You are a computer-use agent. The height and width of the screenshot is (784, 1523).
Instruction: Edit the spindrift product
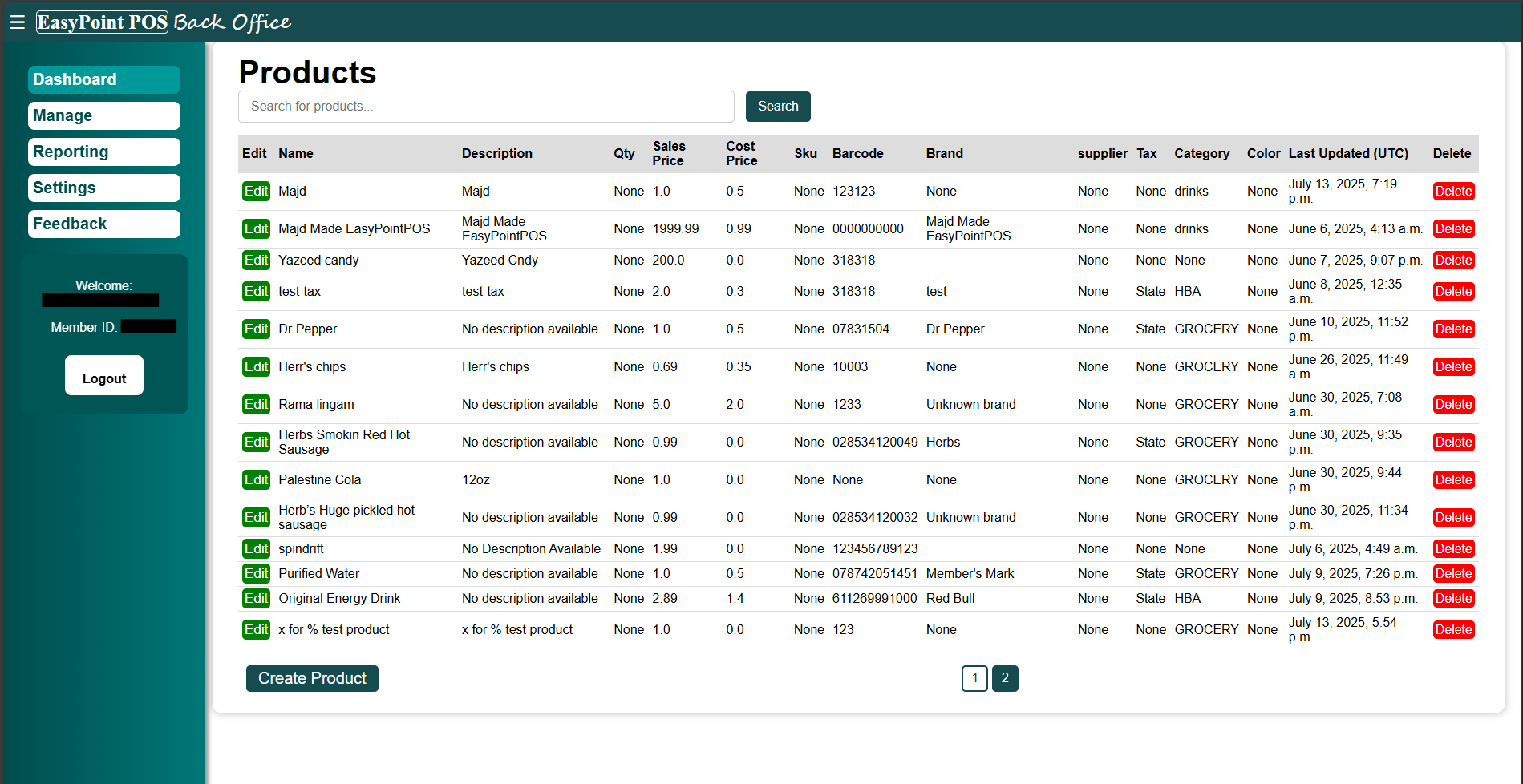(x=256, y=548)
